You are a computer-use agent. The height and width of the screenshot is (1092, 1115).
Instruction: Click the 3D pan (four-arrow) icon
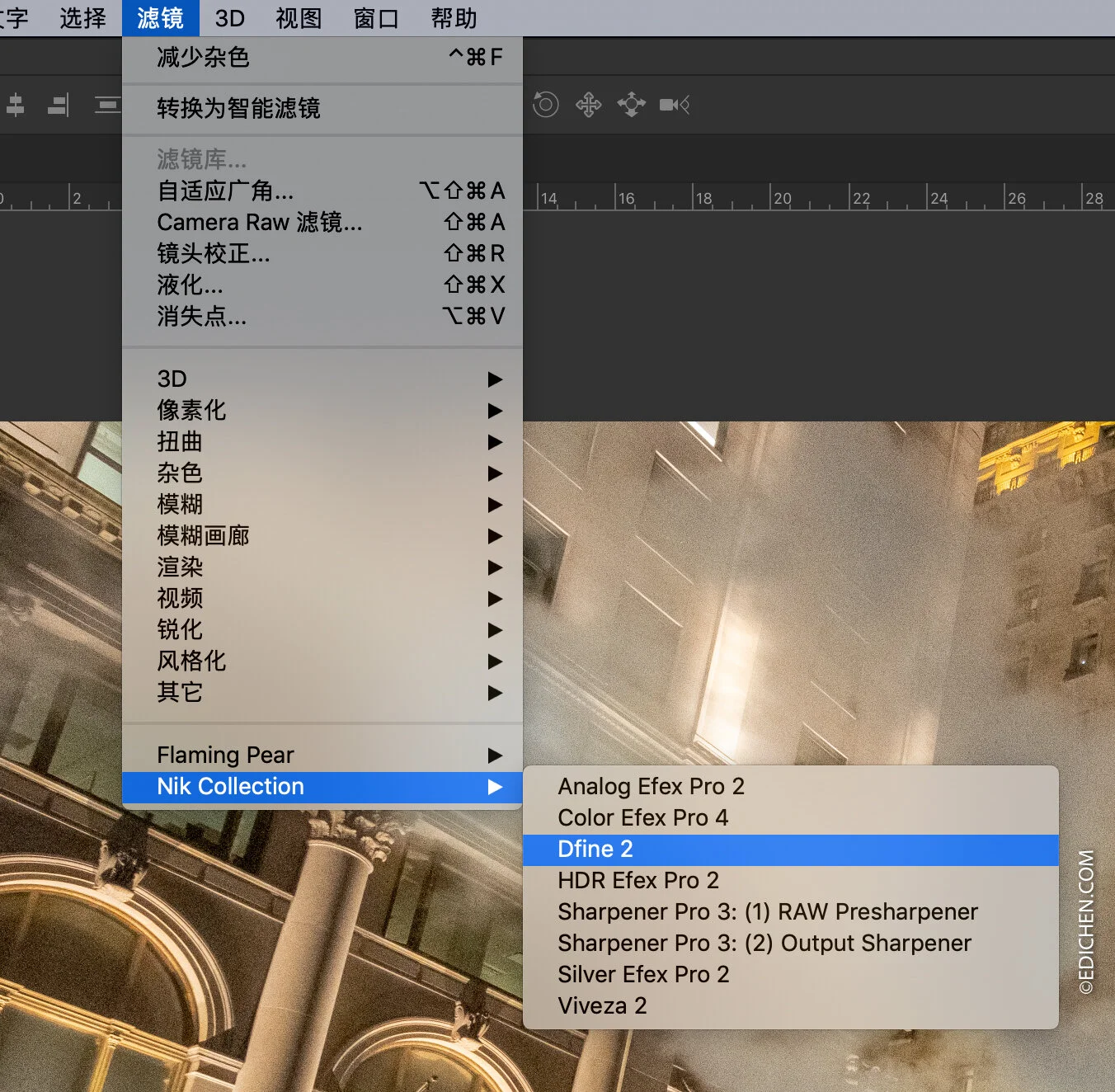[589, 105]
